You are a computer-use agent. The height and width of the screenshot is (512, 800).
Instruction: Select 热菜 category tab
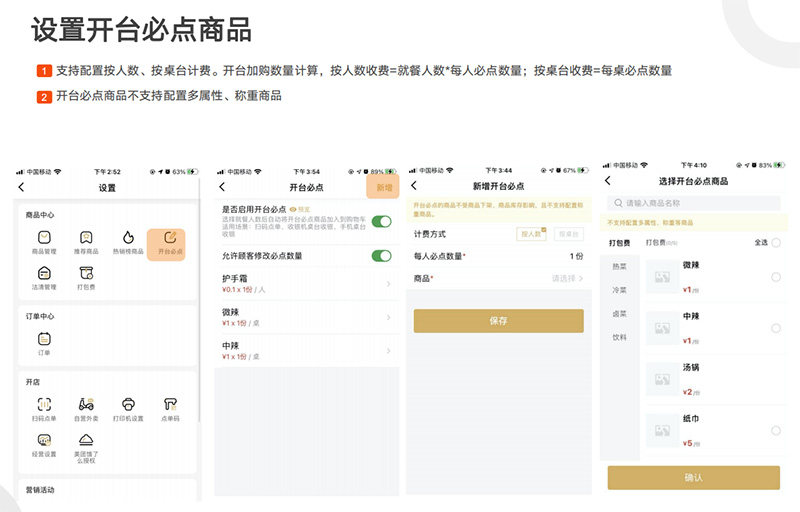[619, 267]
